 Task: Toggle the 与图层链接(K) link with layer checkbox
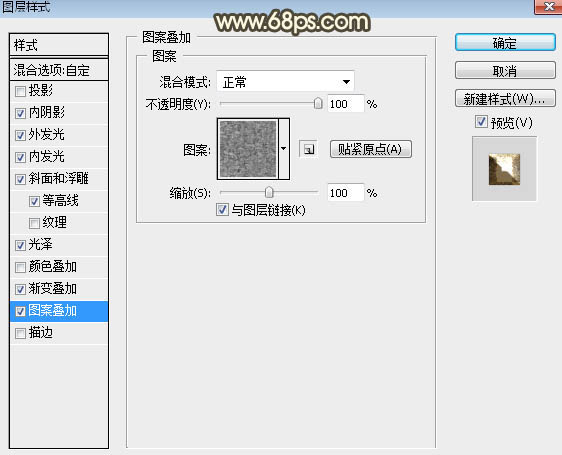222,209
